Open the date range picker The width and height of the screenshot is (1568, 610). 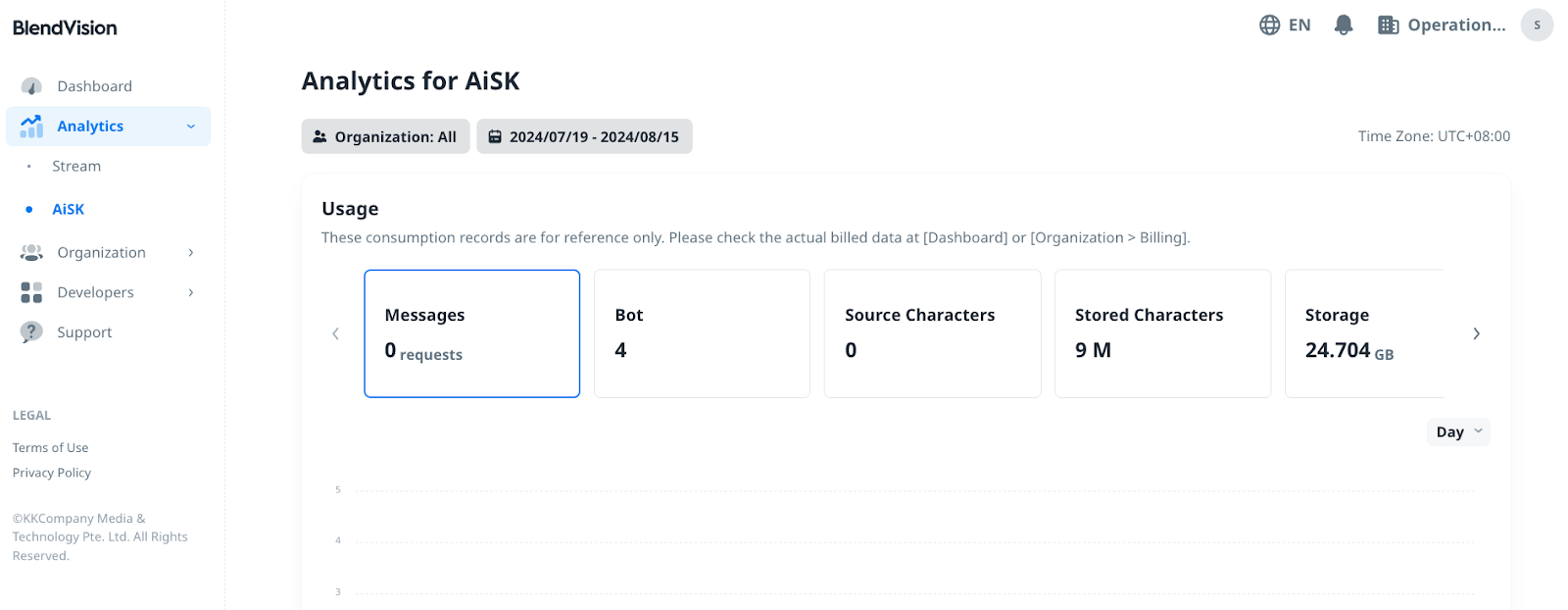584,137
